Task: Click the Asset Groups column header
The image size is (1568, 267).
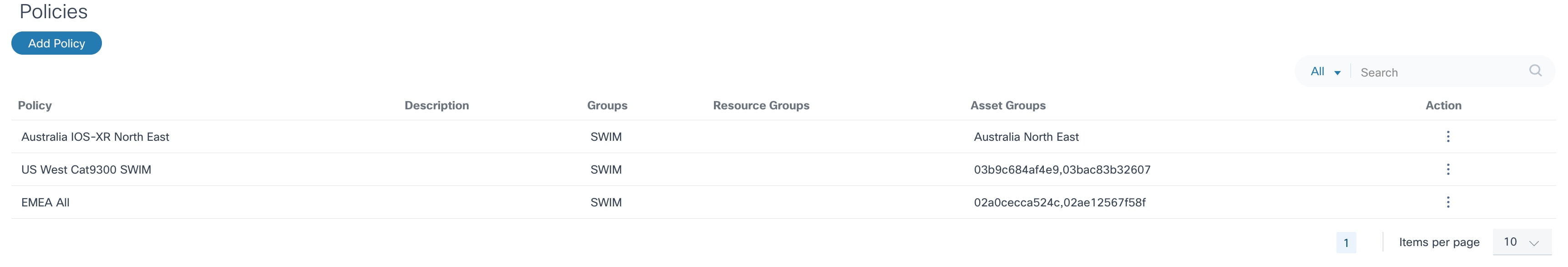Action: 1007,105
